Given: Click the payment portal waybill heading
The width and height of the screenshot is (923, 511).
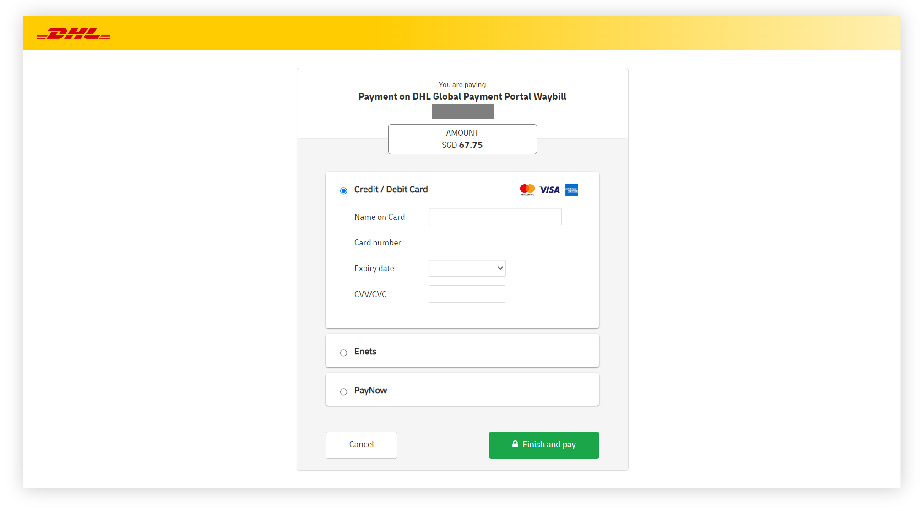Looking at the screenshot, I should pyautogui.click(x=462, y=97).
